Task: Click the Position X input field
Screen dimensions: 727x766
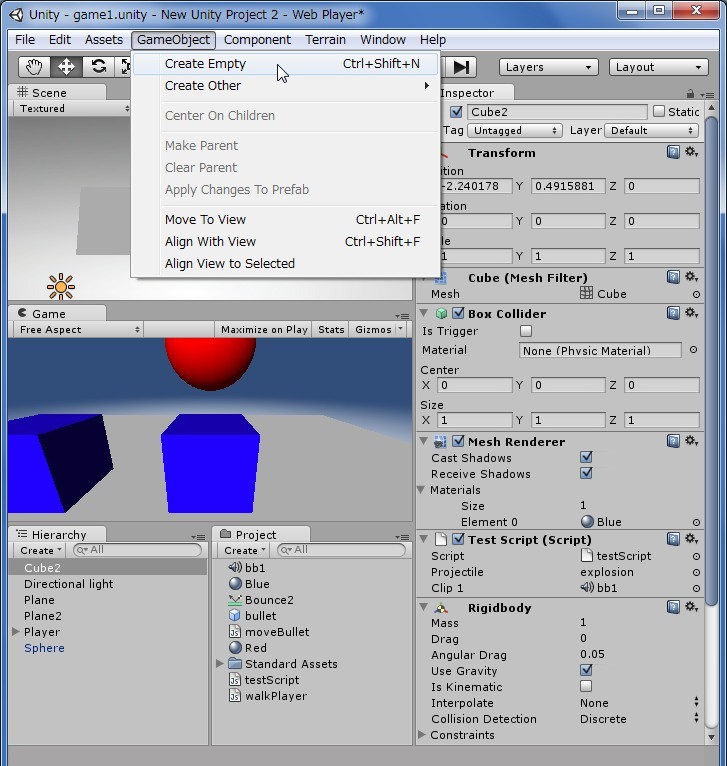Action: point(475,186)
